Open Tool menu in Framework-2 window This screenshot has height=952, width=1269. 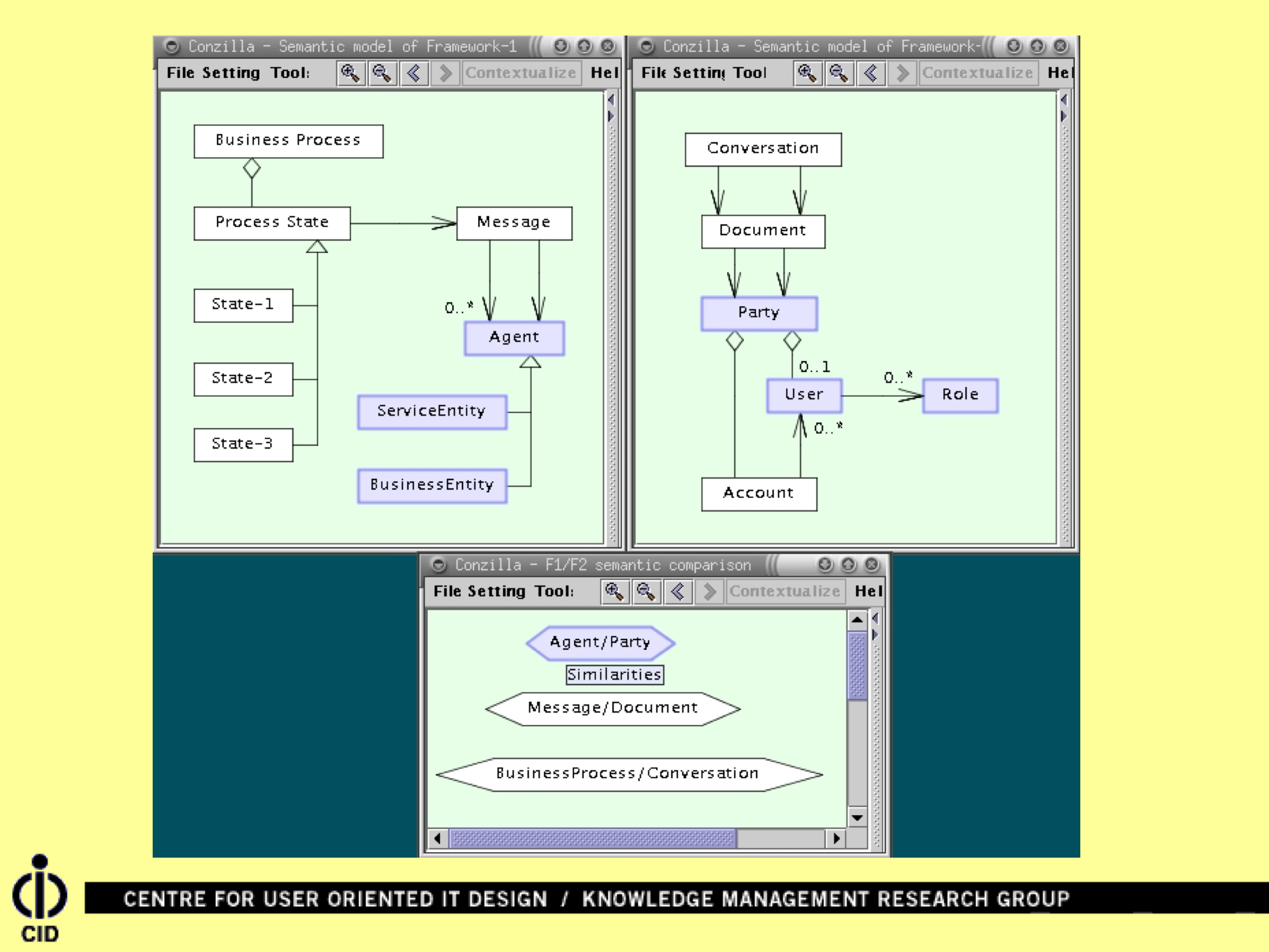749,73
